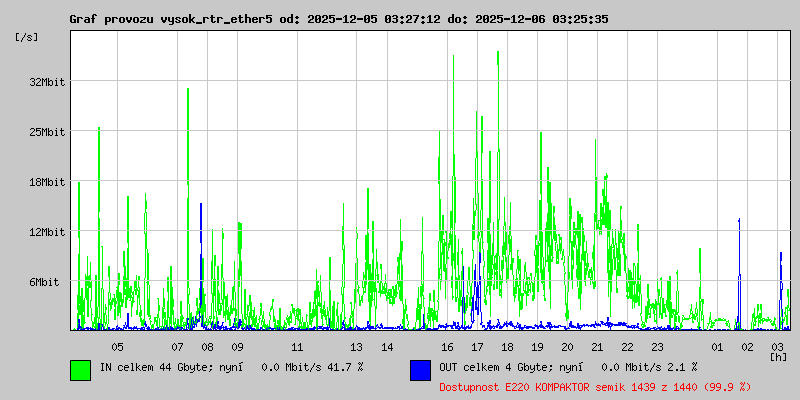Click hour 14 on the time axis
This screenshot has height=400, width=800.
(x=387, y=346)
